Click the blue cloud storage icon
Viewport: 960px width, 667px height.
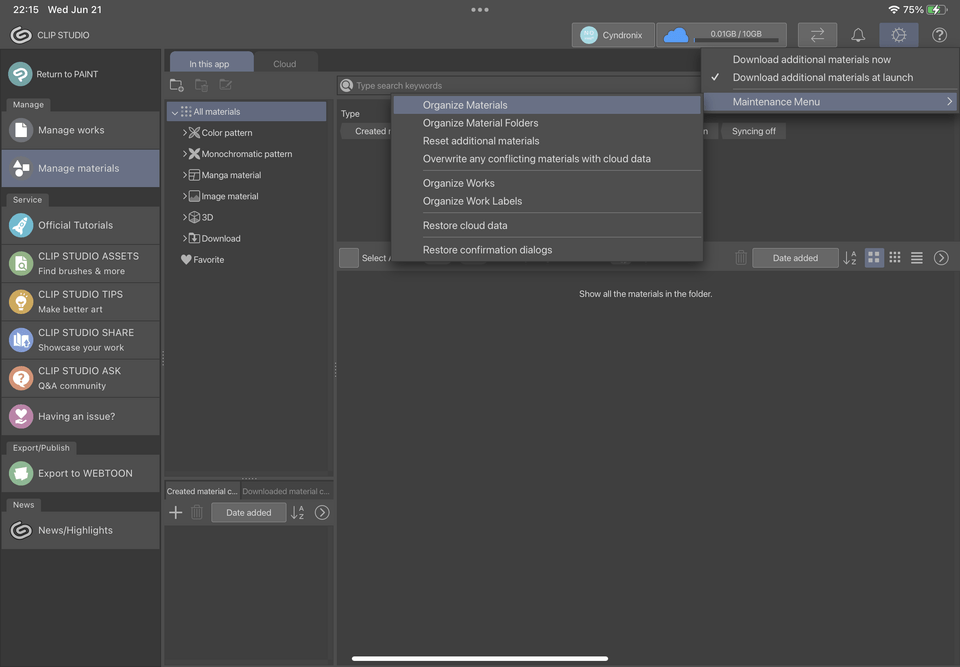tap(676, 35)
